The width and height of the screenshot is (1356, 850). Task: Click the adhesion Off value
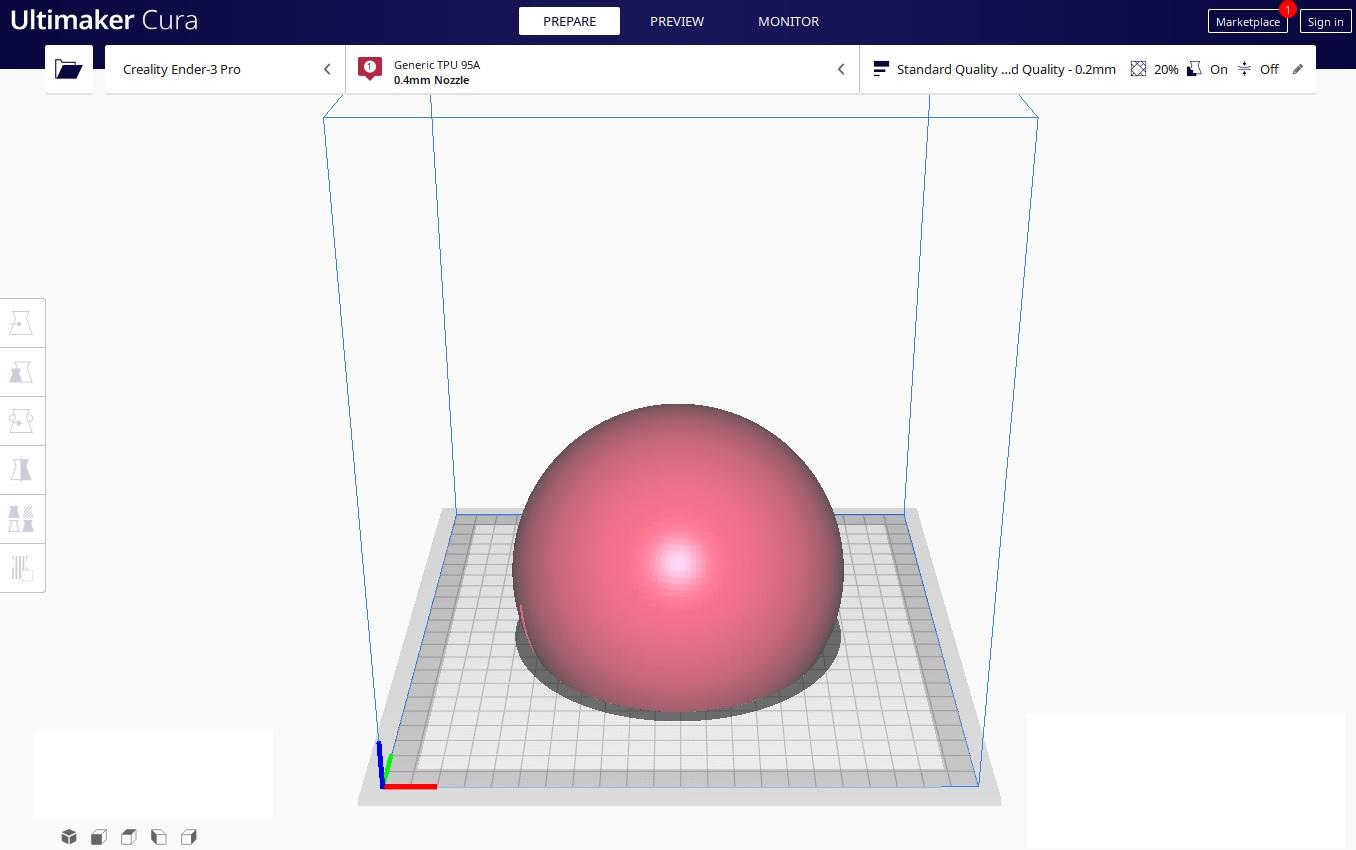1269,69
